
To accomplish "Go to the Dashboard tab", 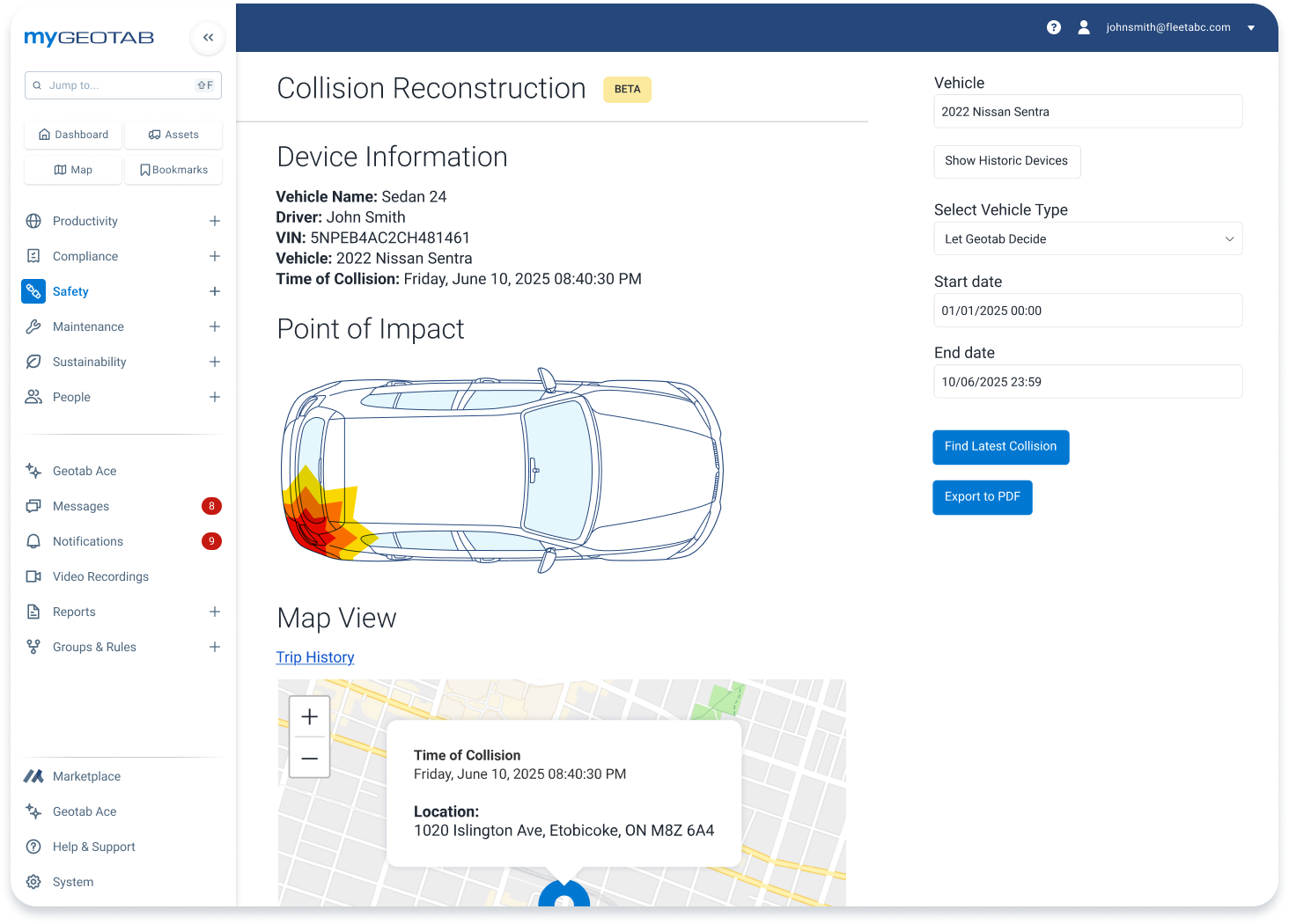I will (x=73, y=135).
